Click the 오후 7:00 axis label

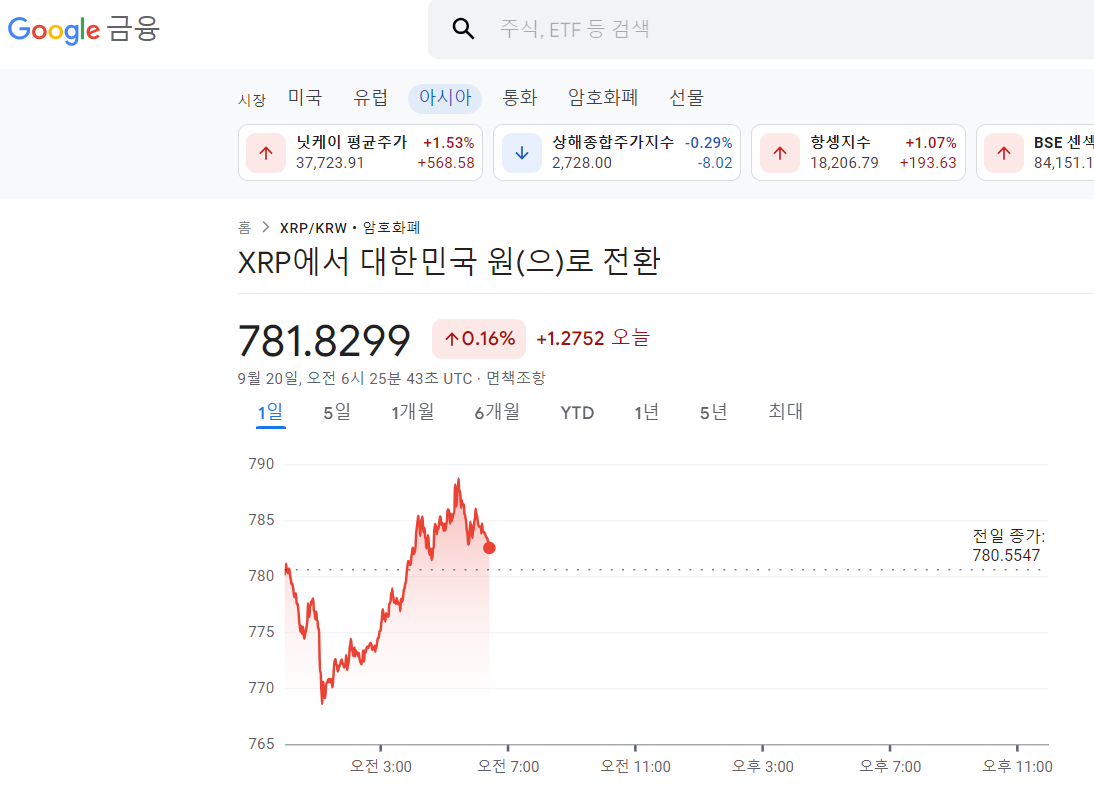point(890,766)
